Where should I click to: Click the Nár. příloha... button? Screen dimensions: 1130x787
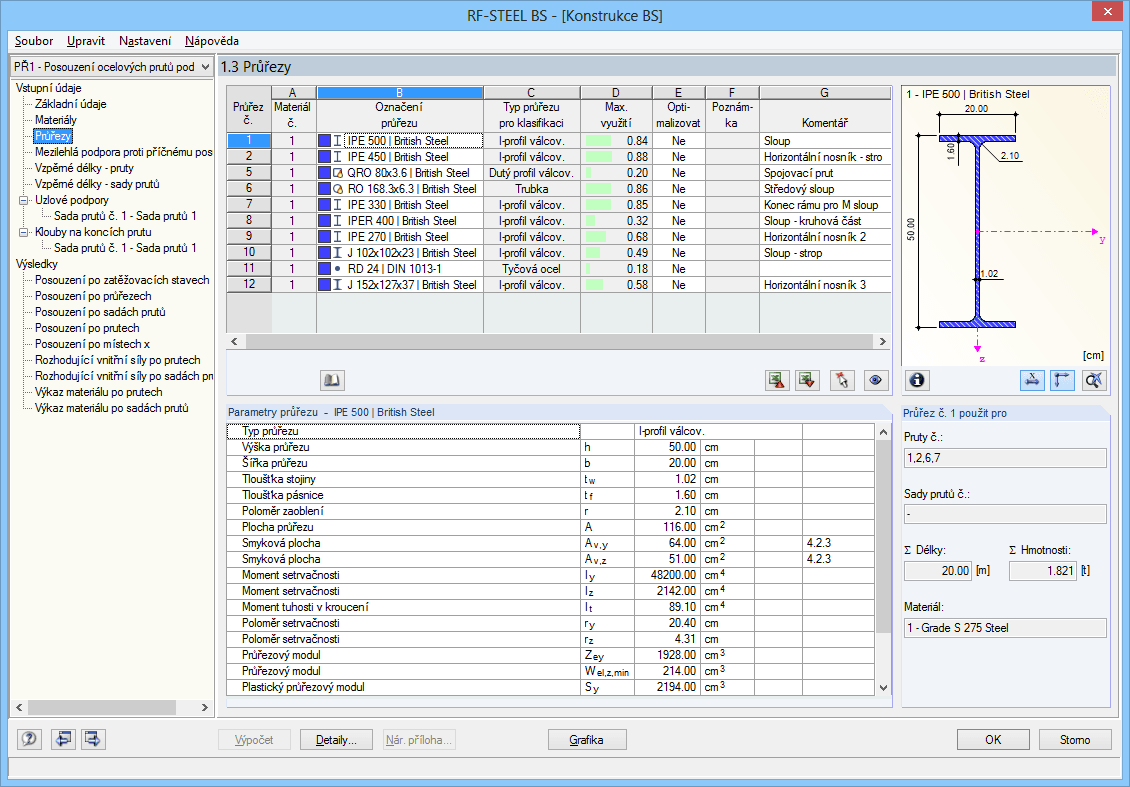click(x=419, y=739)
